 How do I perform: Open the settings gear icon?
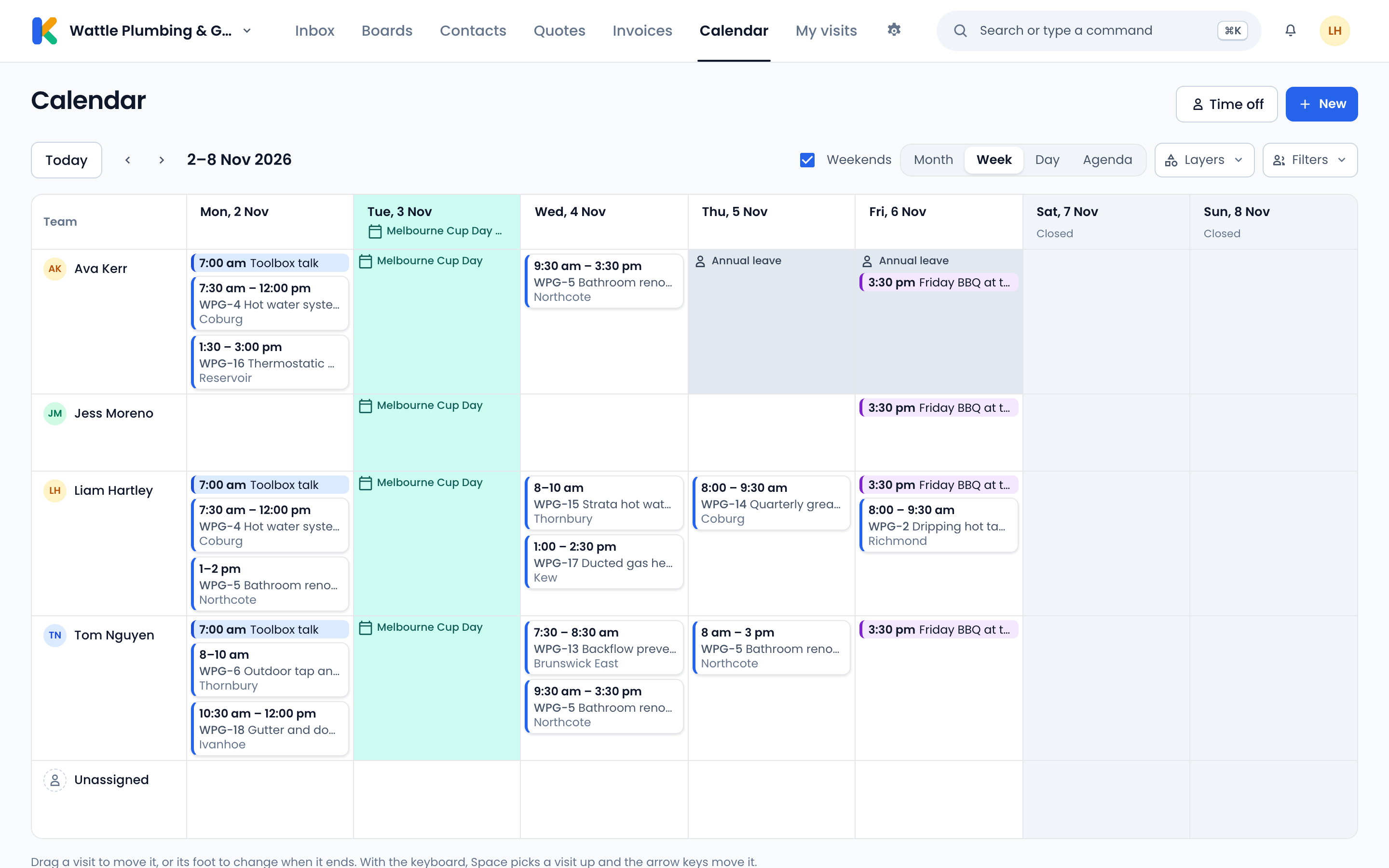click(x=894, y=30)
